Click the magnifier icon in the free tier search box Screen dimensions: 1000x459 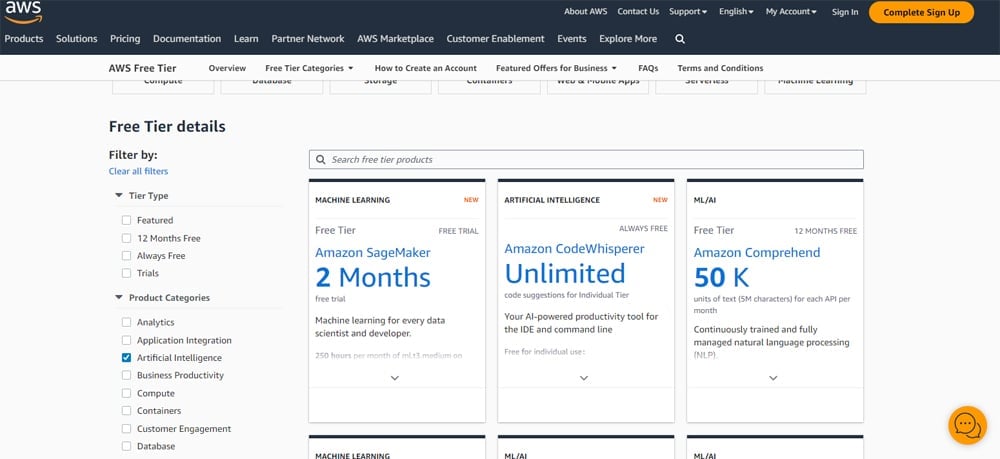(x=320, y=159)
